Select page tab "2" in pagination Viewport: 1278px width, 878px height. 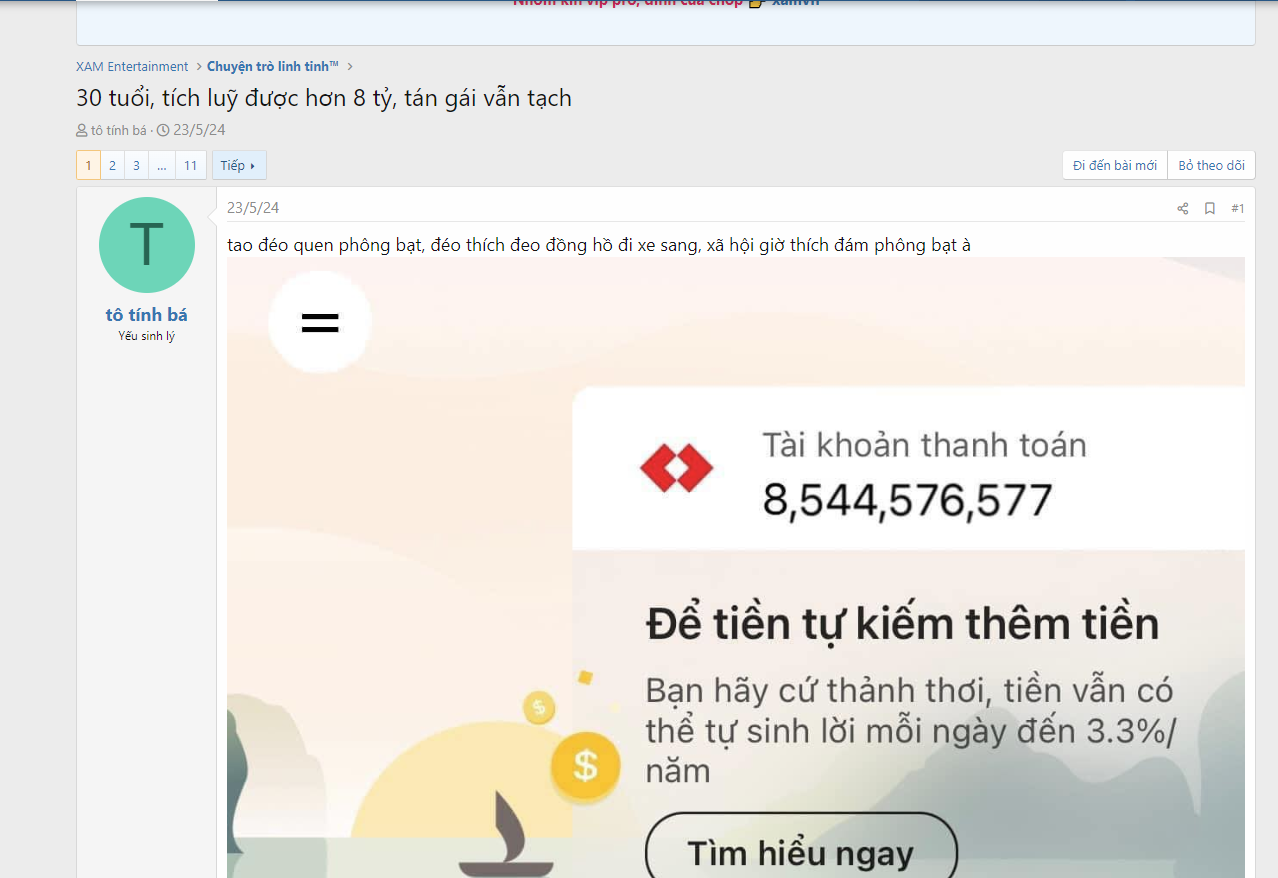(x=112, y=164)
